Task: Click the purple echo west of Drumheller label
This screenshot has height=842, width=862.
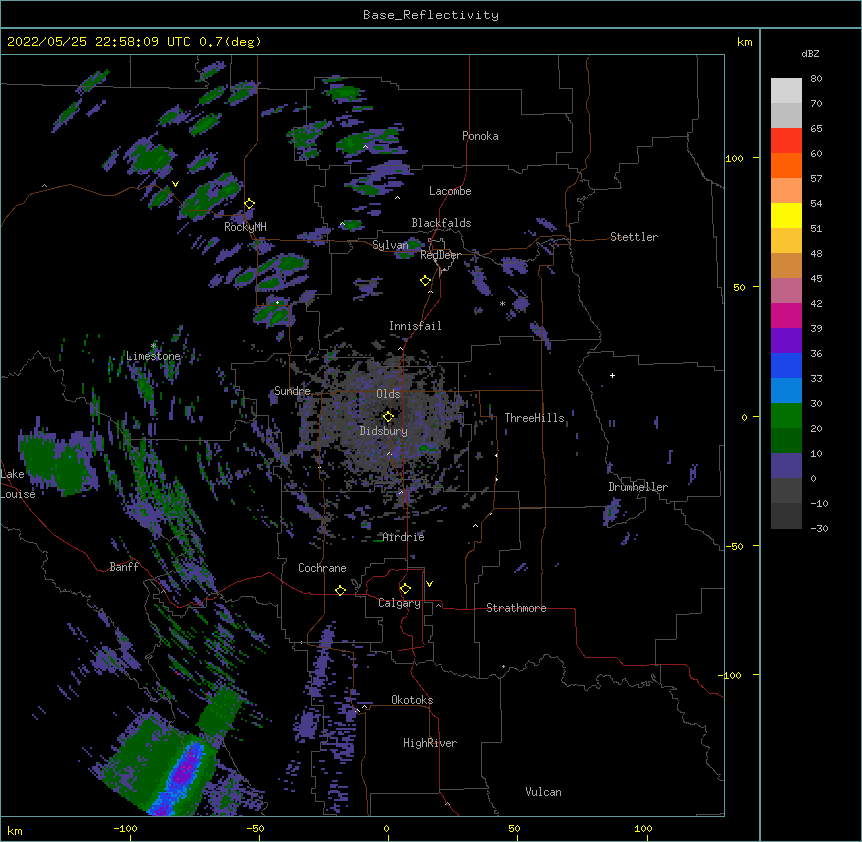Action: coord(612,511)
